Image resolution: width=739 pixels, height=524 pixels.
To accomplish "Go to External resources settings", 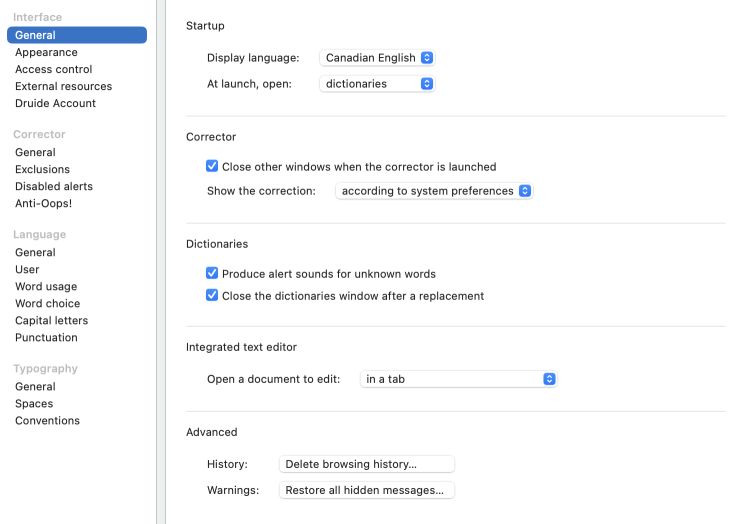I will point(63,86).
